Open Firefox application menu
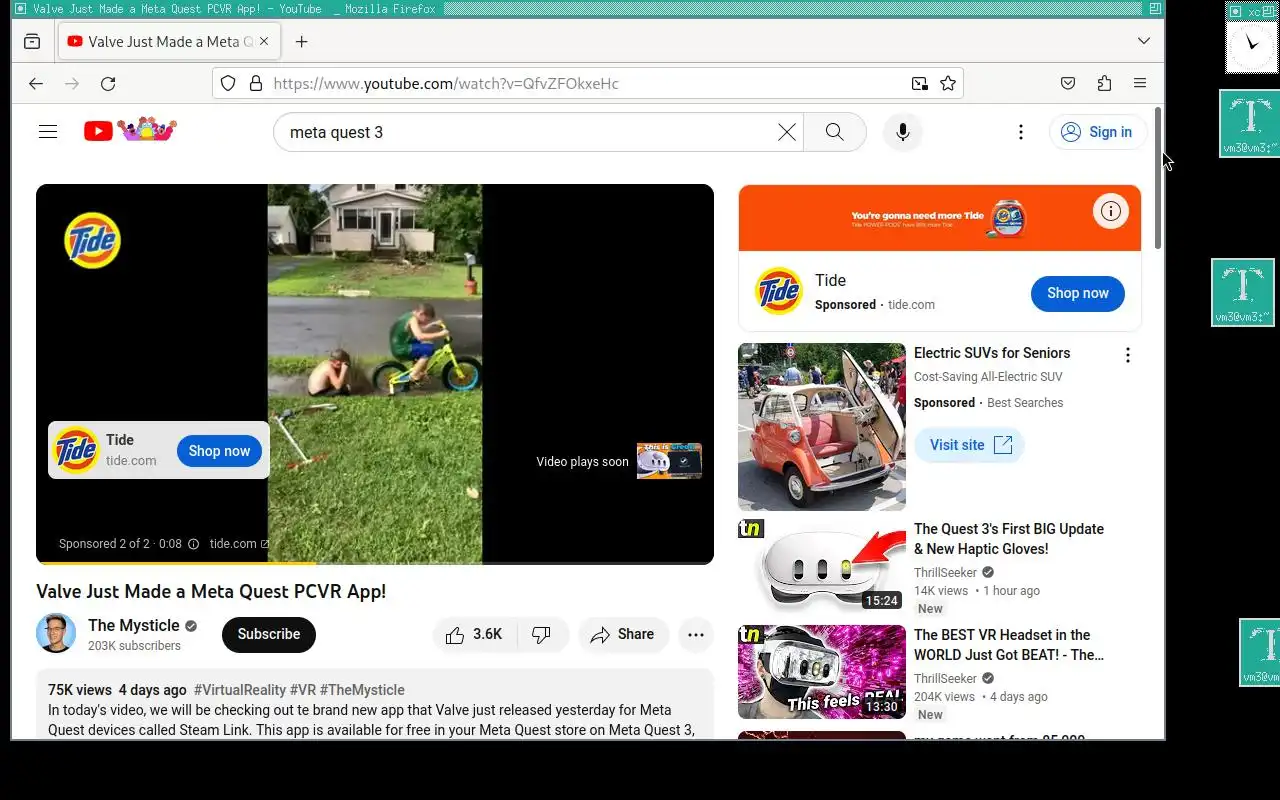 point(1140,84)
